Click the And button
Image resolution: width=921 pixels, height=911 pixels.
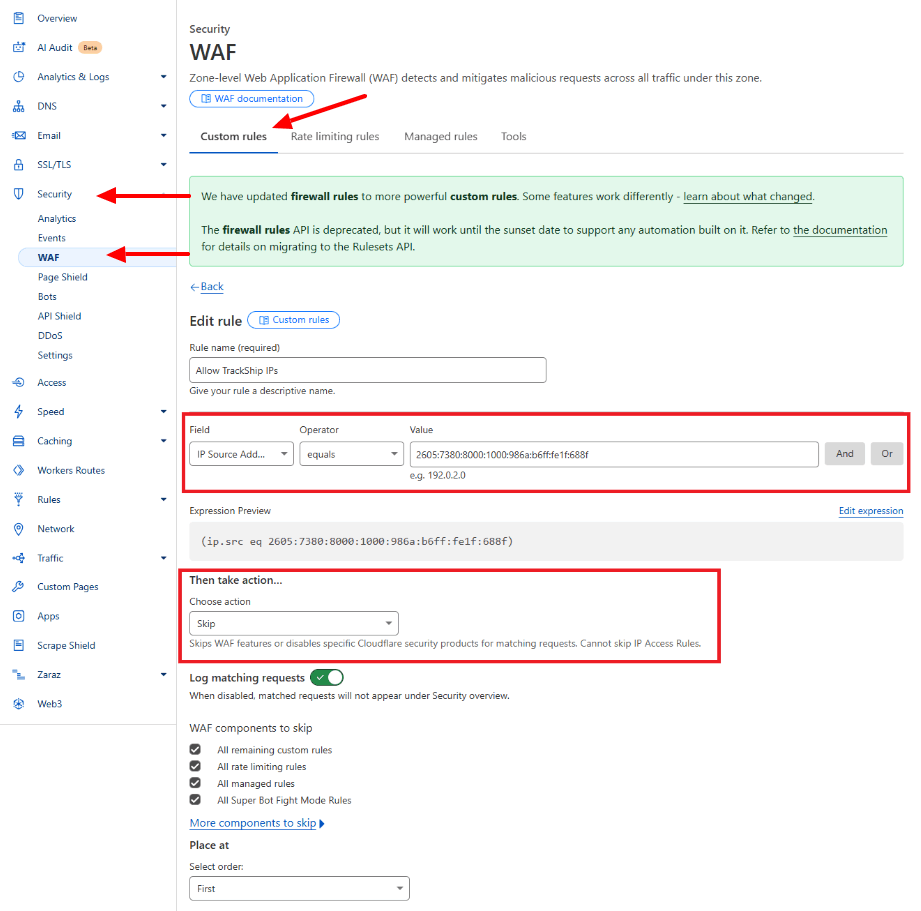click(845, 453)
